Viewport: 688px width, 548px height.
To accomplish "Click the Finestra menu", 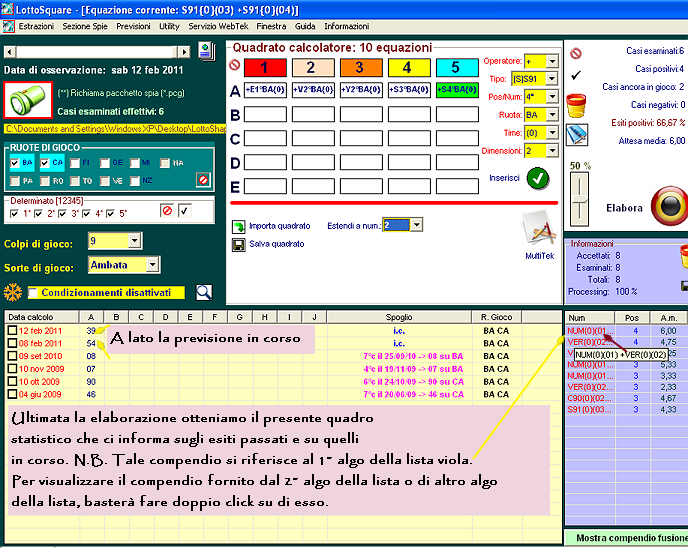I will [x=271, y=26].
